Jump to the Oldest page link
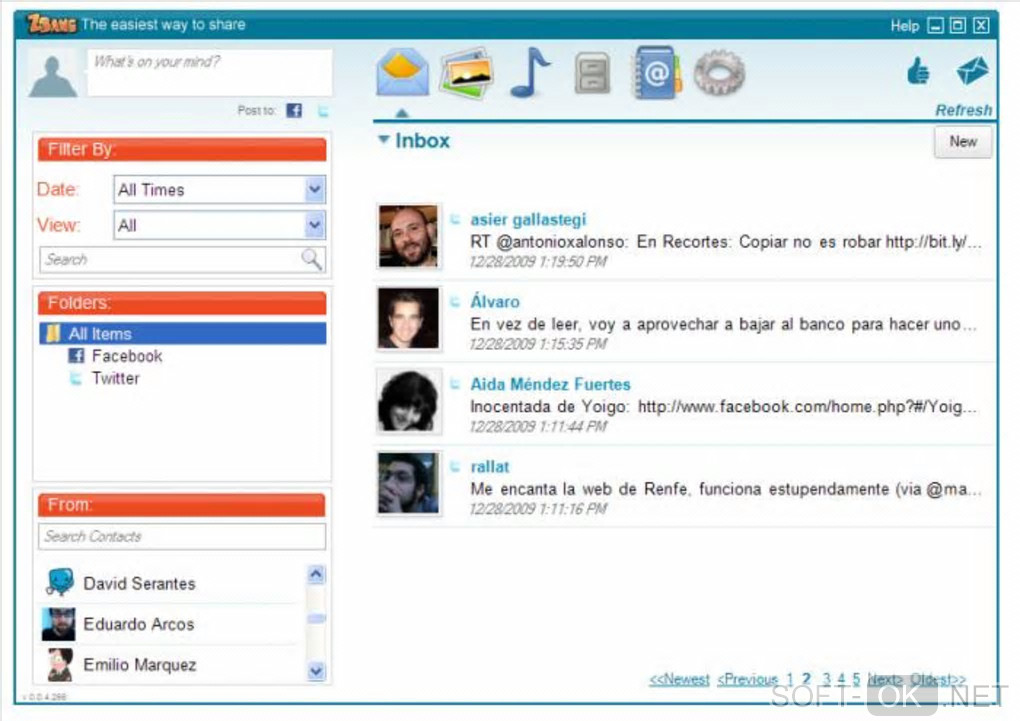The image size is (1020, 721). [938, 679]
